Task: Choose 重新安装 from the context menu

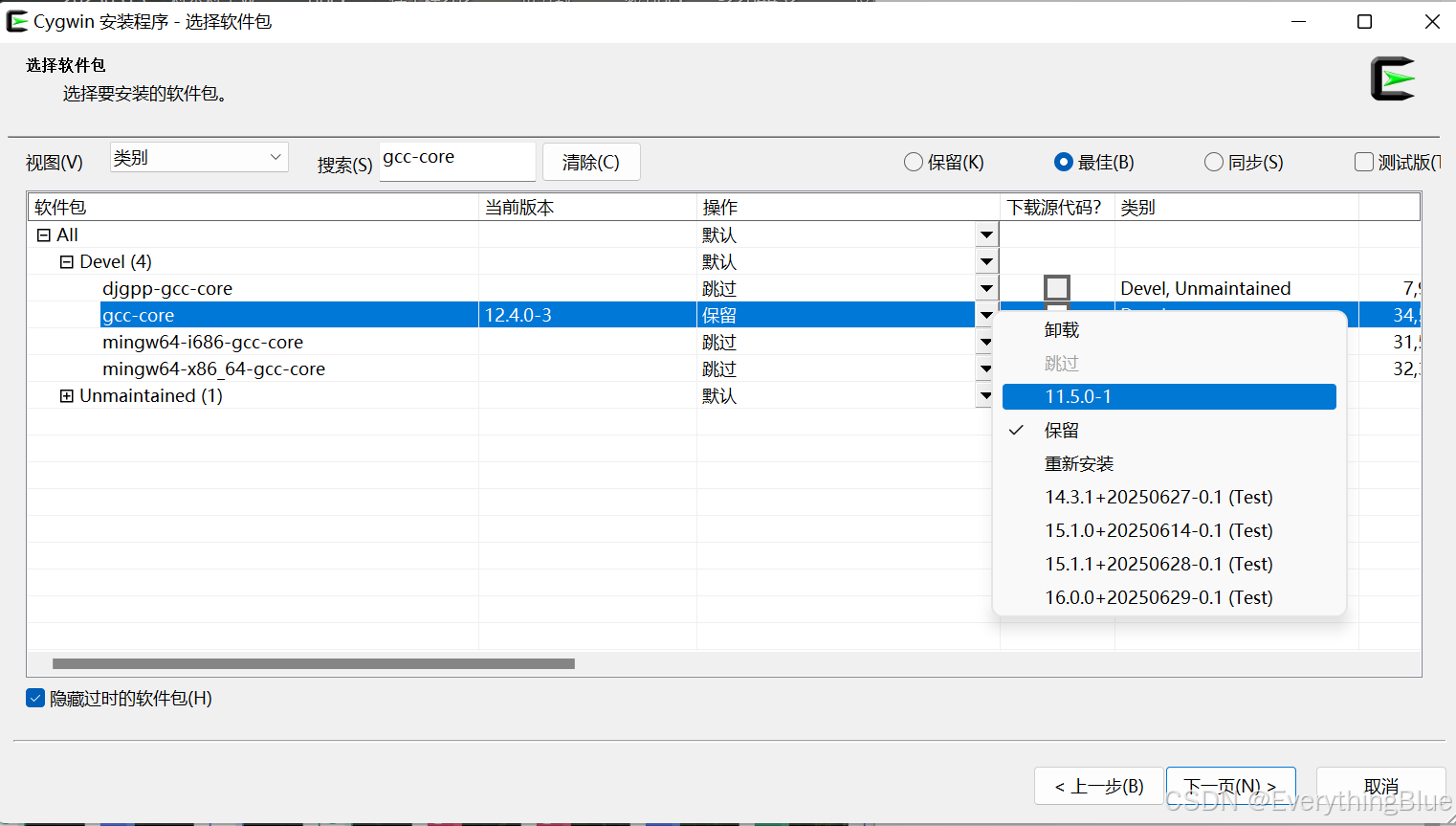Action: coord(1079,463)
